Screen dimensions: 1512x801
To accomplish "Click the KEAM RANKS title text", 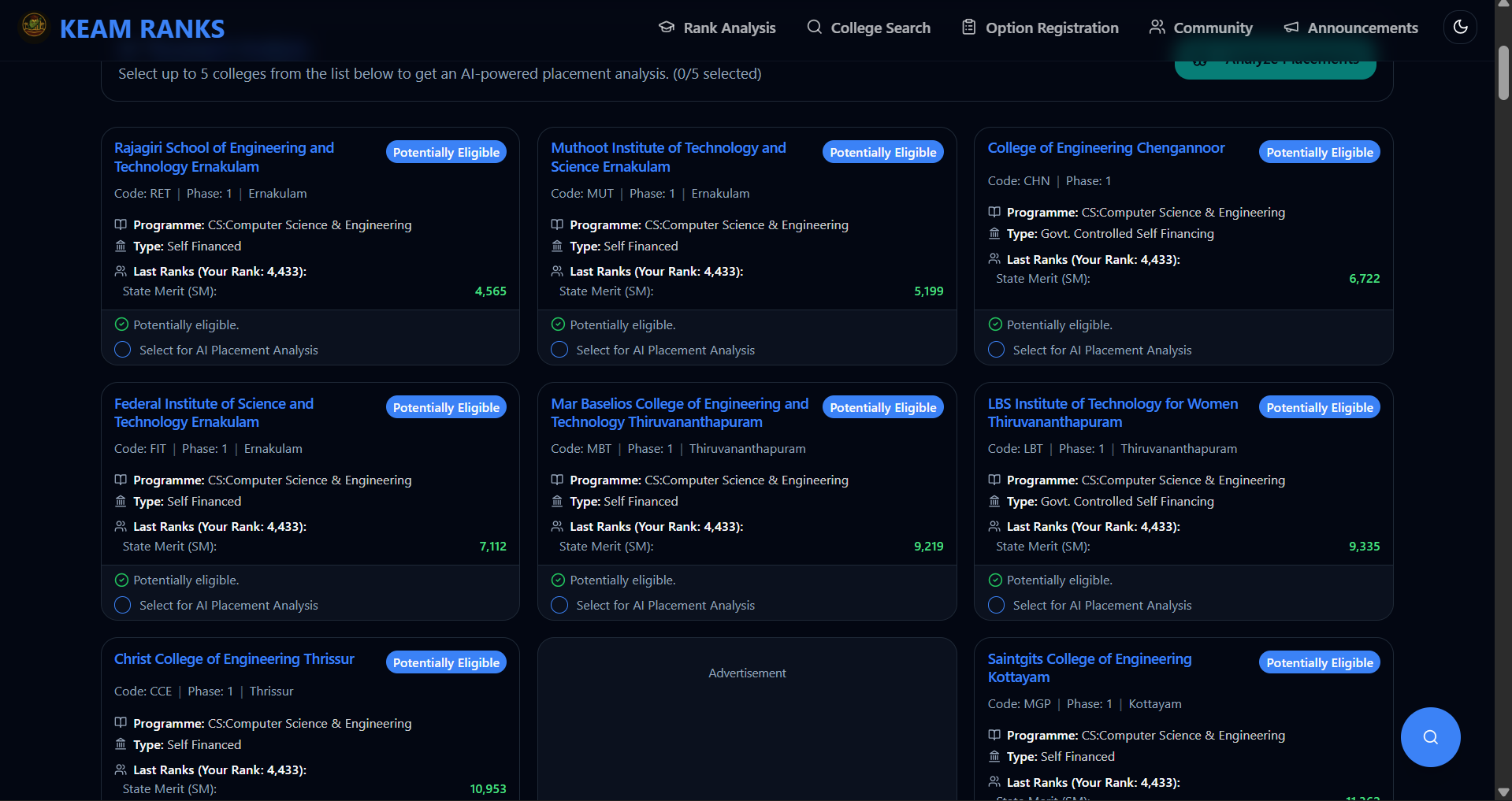I will click(x=142, y=29).
